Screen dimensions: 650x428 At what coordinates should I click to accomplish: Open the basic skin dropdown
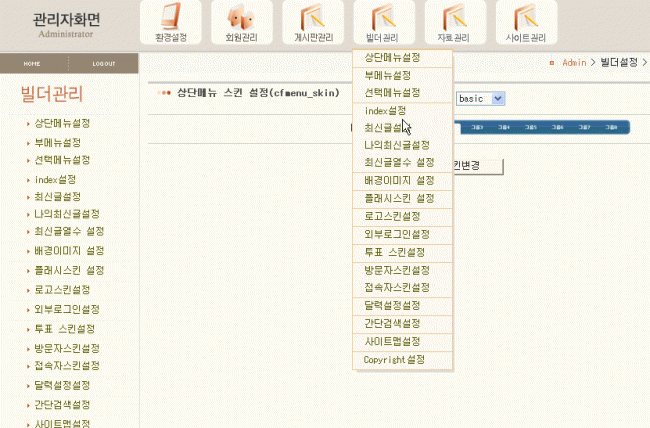tap(481, 99)
